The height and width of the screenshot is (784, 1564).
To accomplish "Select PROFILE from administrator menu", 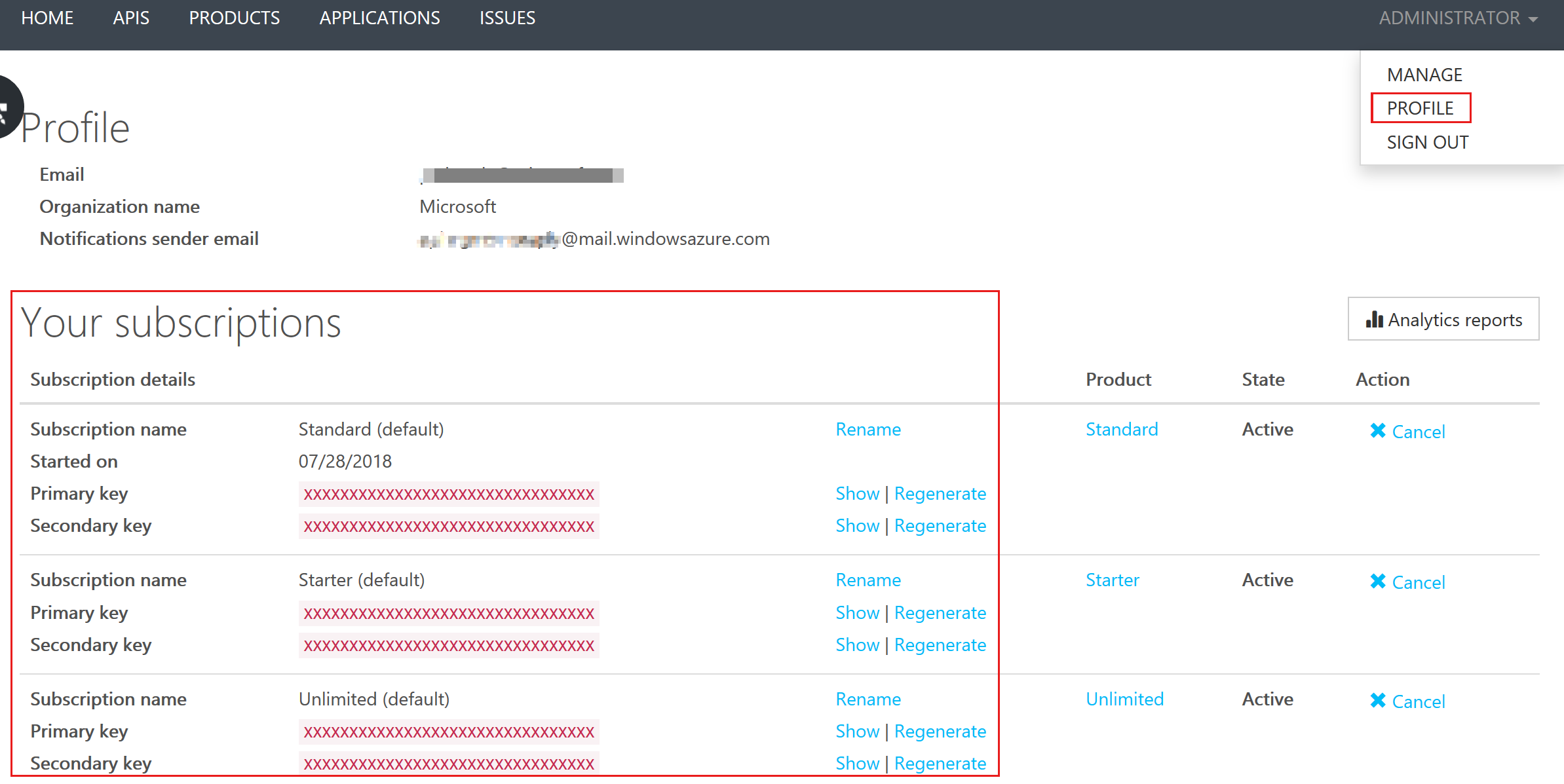I will click(x=1420, y=108).
